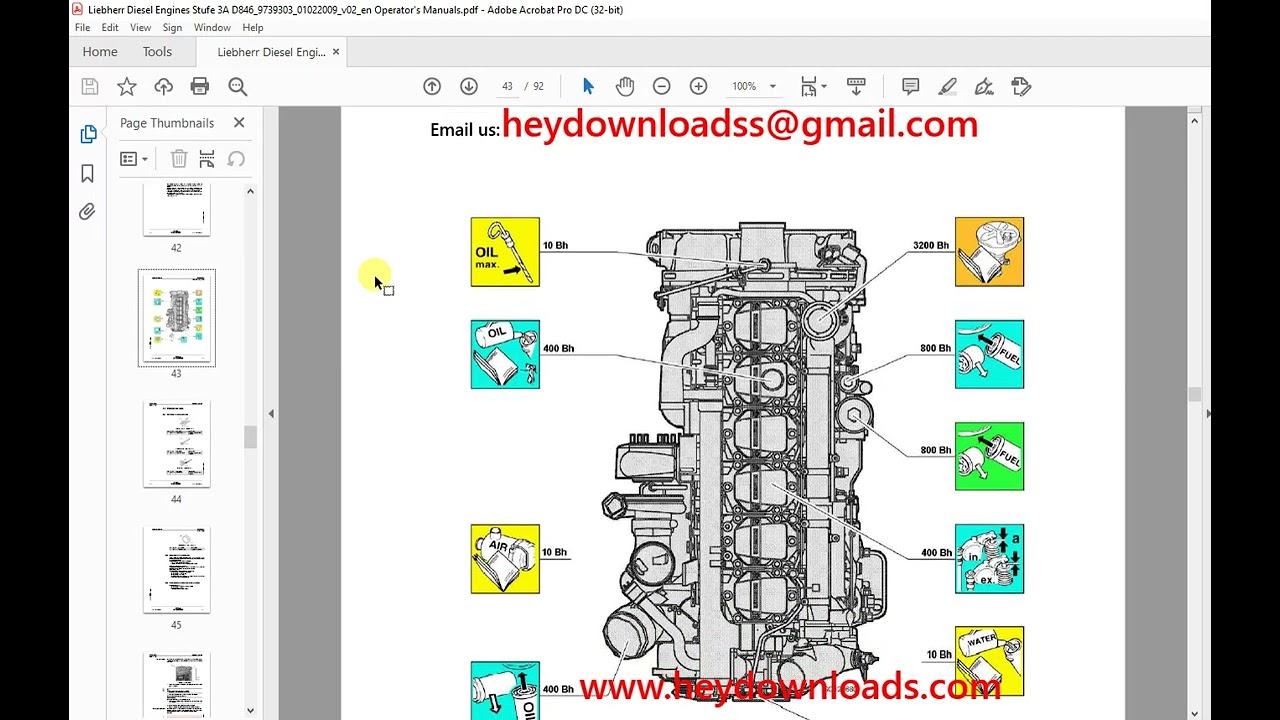Open the sign document pen icon

984,87
